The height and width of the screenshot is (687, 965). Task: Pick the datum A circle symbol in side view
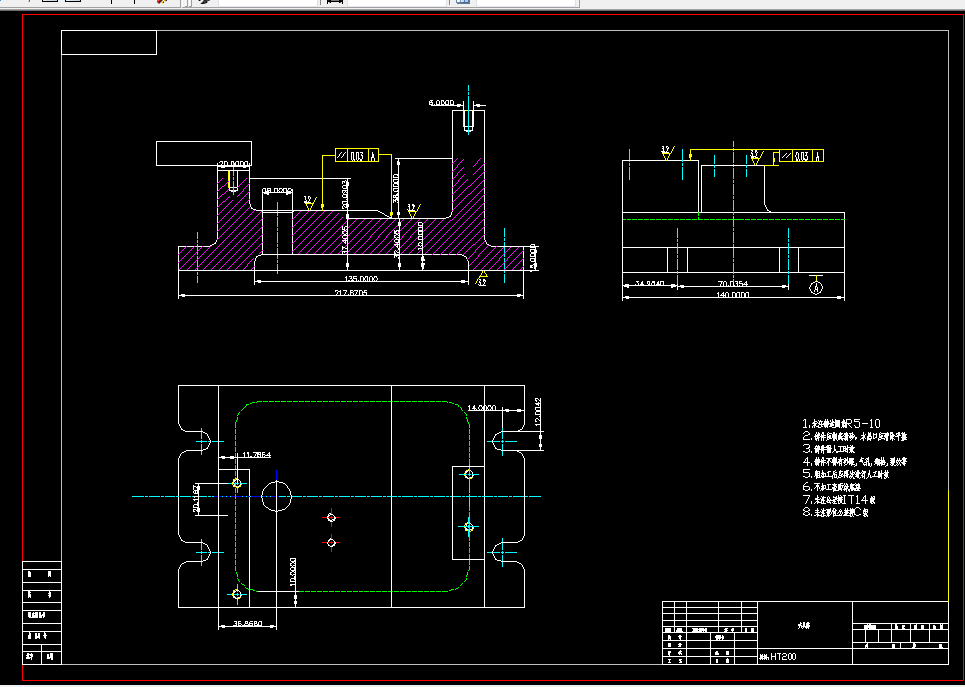tap(816, 287)
